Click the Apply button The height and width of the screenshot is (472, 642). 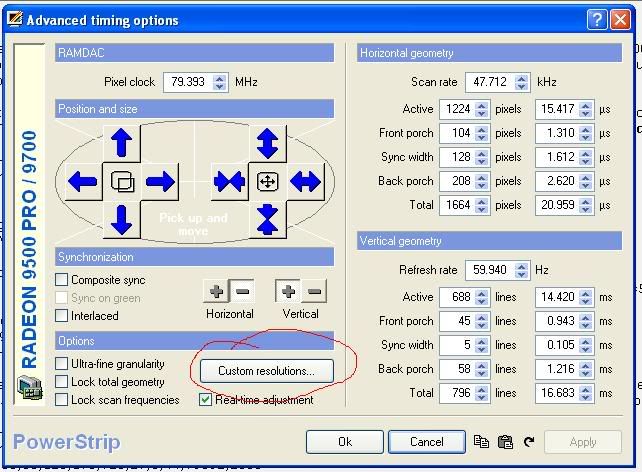pos(583,442)
